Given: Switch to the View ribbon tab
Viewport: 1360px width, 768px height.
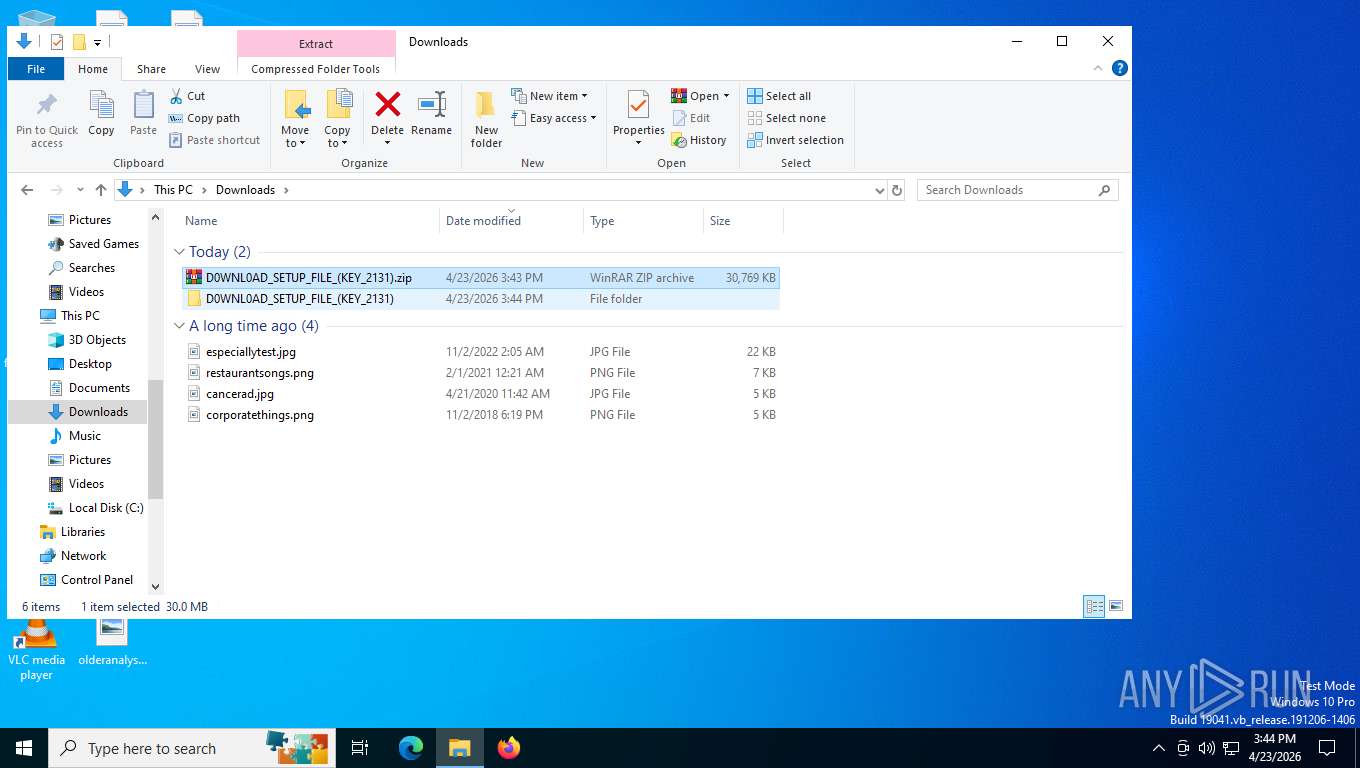Looking at the screenshot, I should 208,69.
